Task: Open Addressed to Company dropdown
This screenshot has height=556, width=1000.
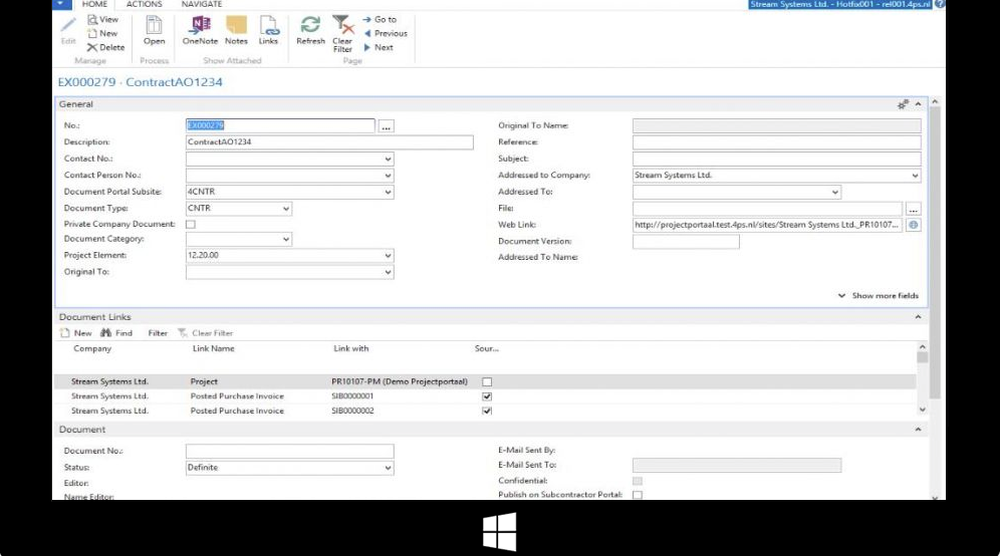Action: 915,175
